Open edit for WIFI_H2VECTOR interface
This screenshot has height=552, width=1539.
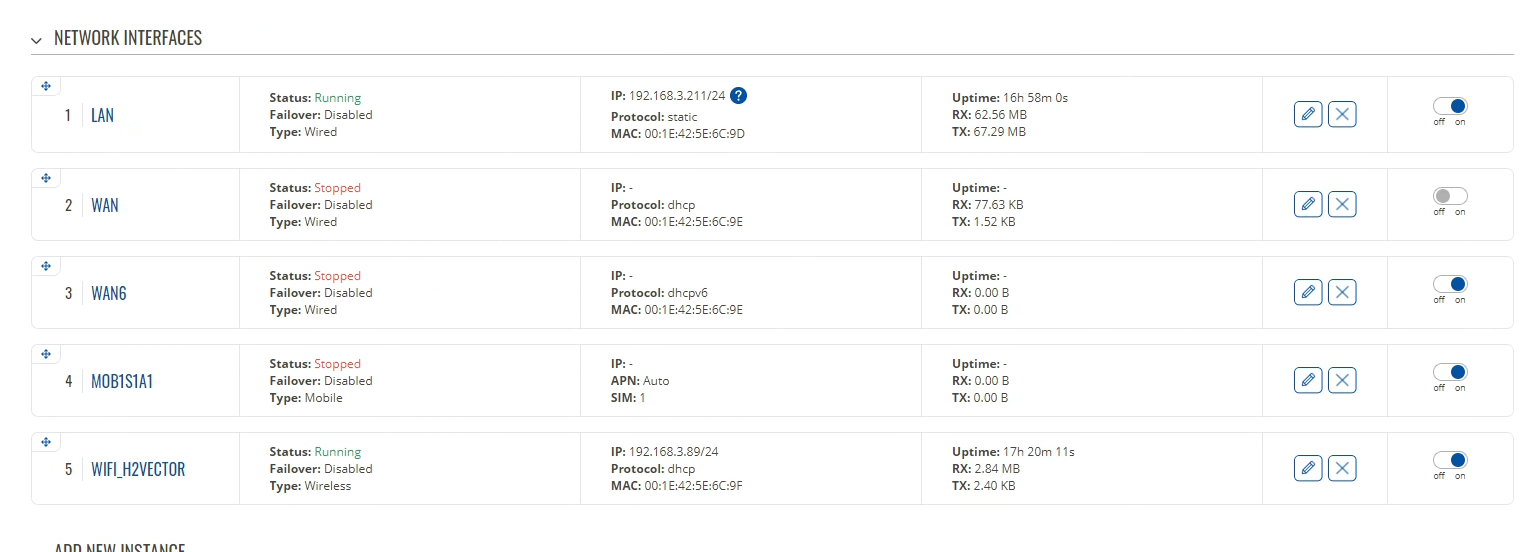coord(1308,468)
